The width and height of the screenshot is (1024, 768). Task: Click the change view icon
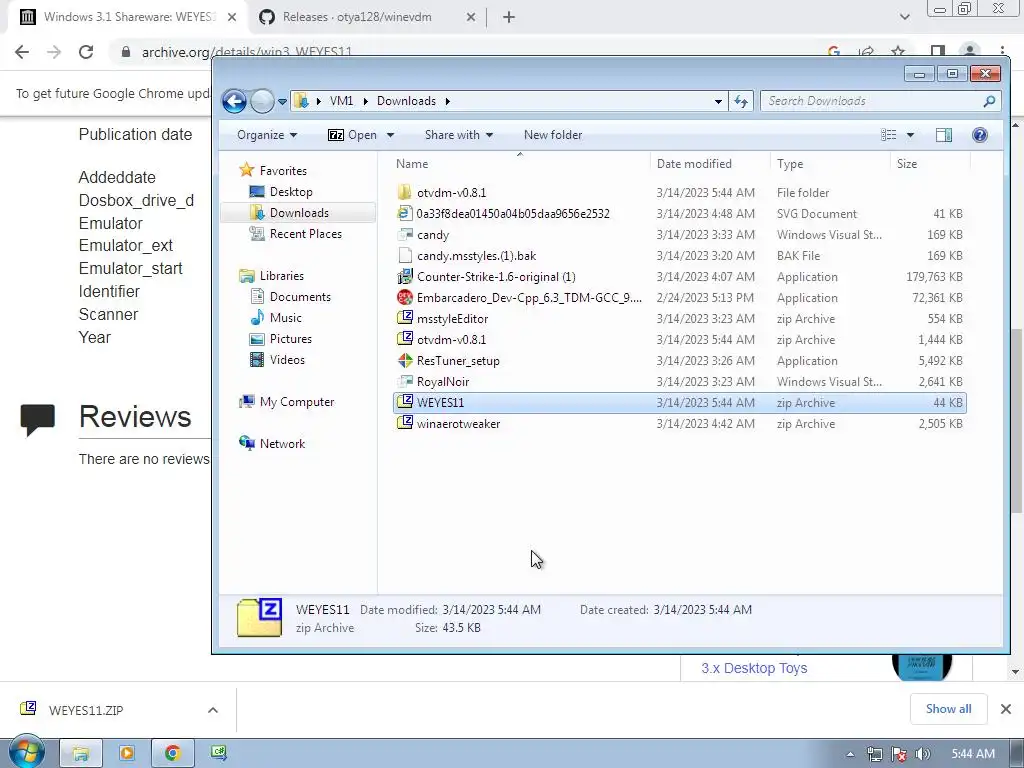pos(889,135)
